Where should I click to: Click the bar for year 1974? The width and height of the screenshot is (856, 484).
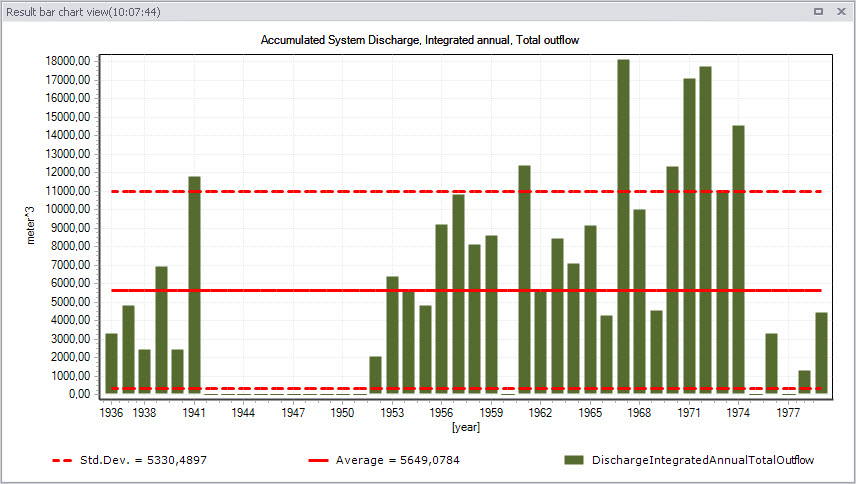coord(739,260)
